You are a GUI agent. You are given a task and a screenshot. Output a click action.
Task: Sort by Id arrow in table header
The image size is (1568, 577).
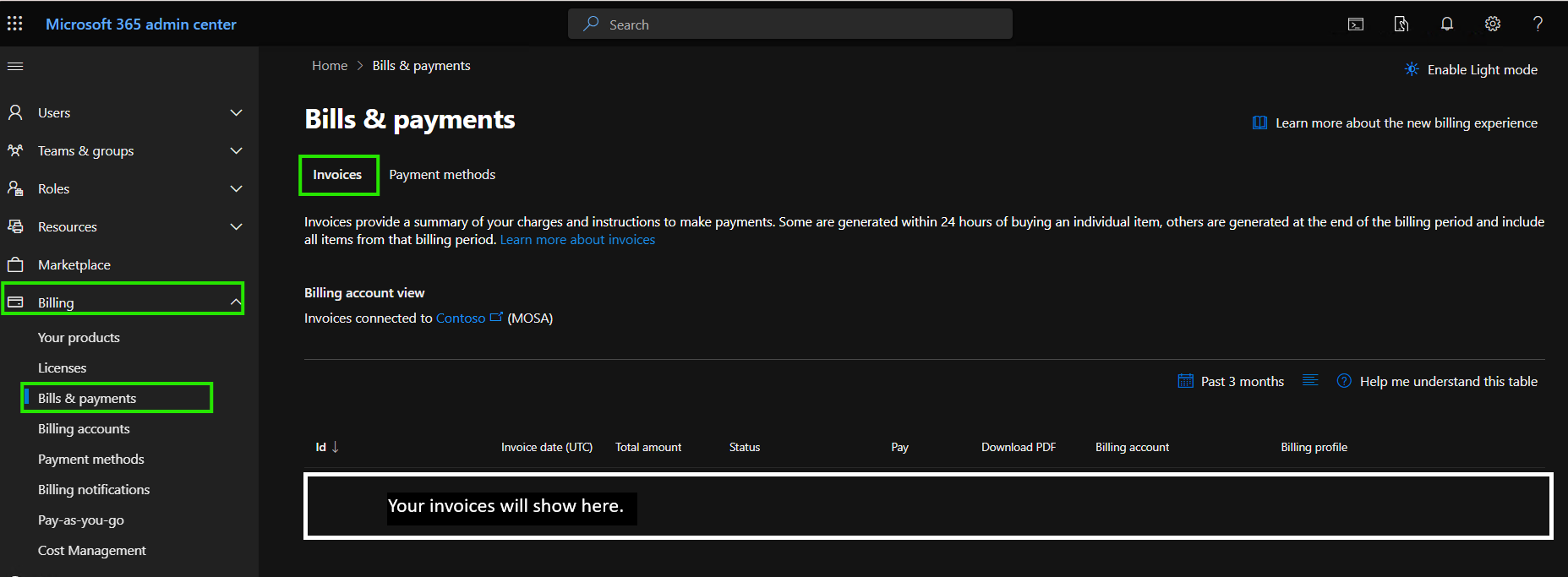tap(336, 447)
